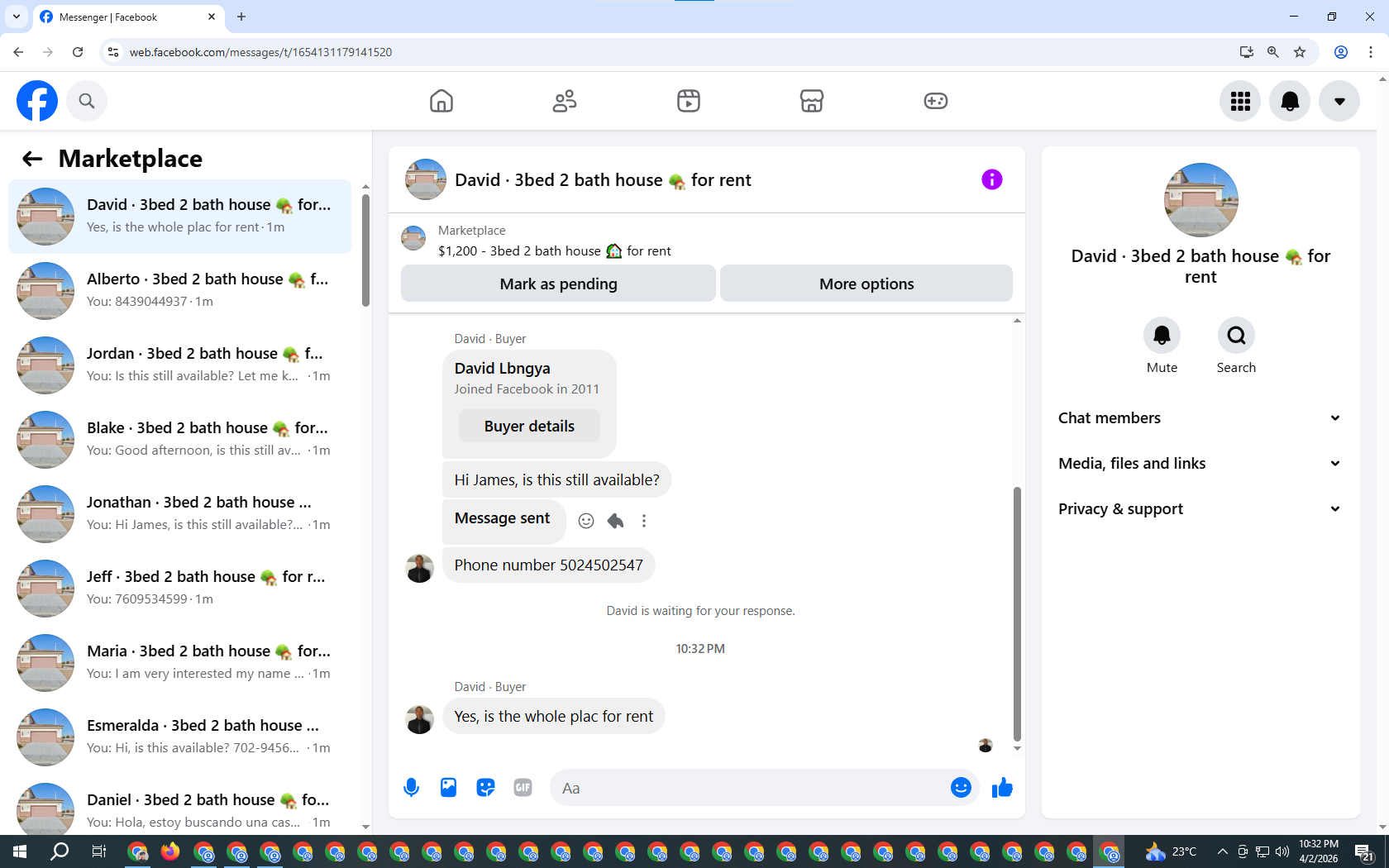Viewport: 1389px width, 868px height.
Task: Open the GIF picker
Action: click(523, 788)
